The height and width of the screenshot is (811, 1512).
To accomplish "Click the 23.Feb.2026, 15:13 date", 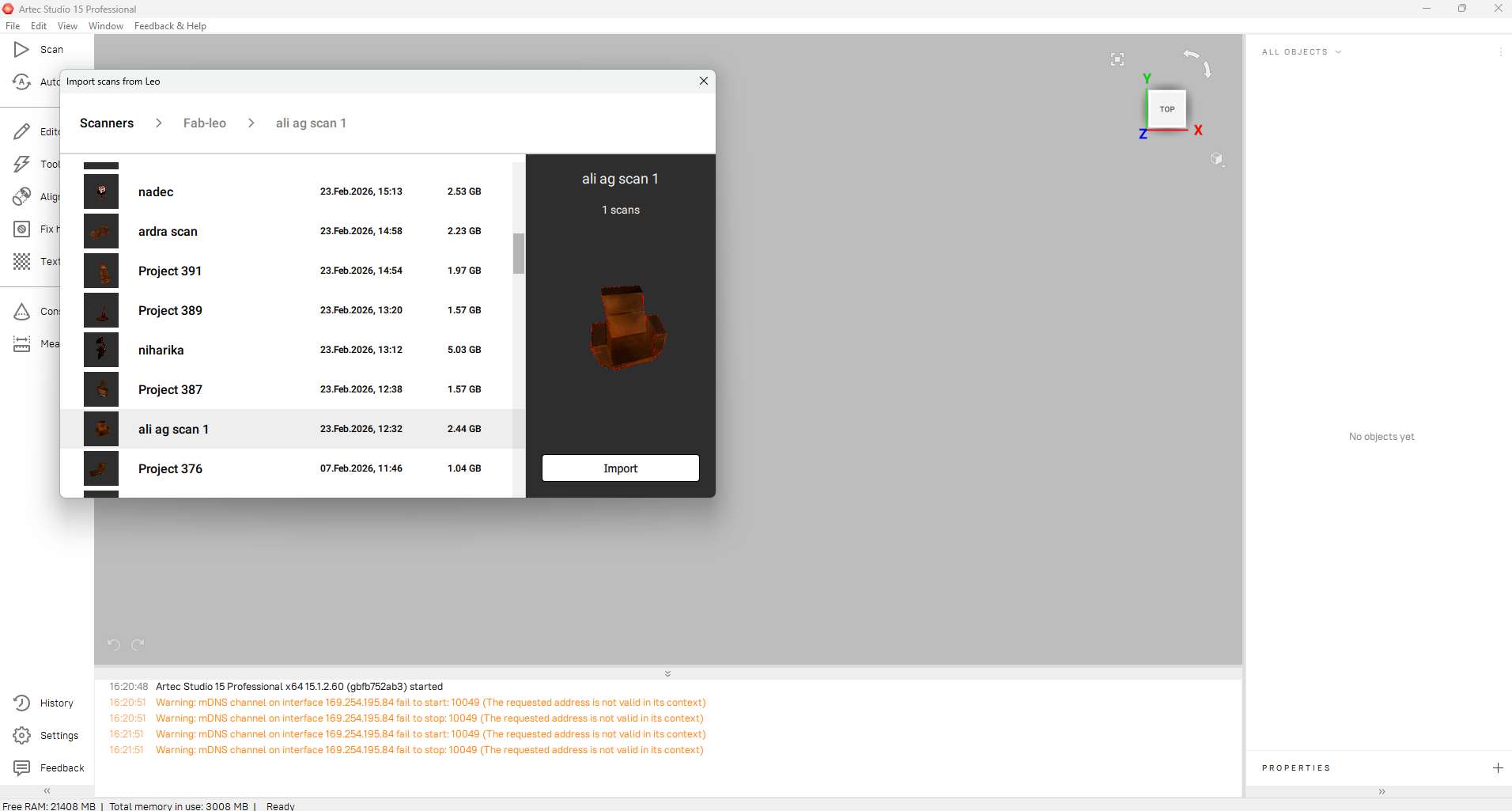I will (361, 191).
